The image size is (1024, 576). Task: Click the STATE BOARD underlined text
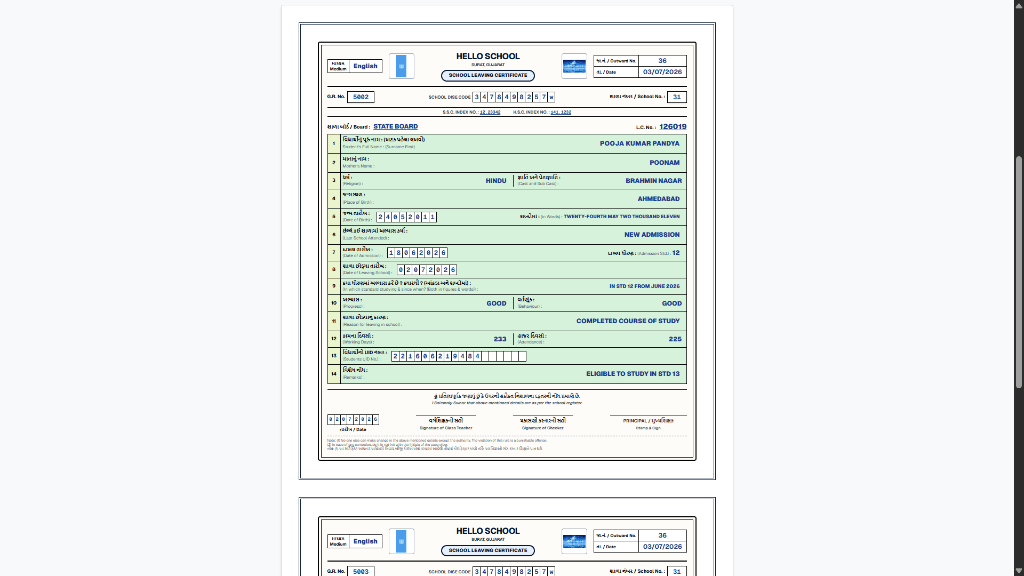click(x=395, y=127)
